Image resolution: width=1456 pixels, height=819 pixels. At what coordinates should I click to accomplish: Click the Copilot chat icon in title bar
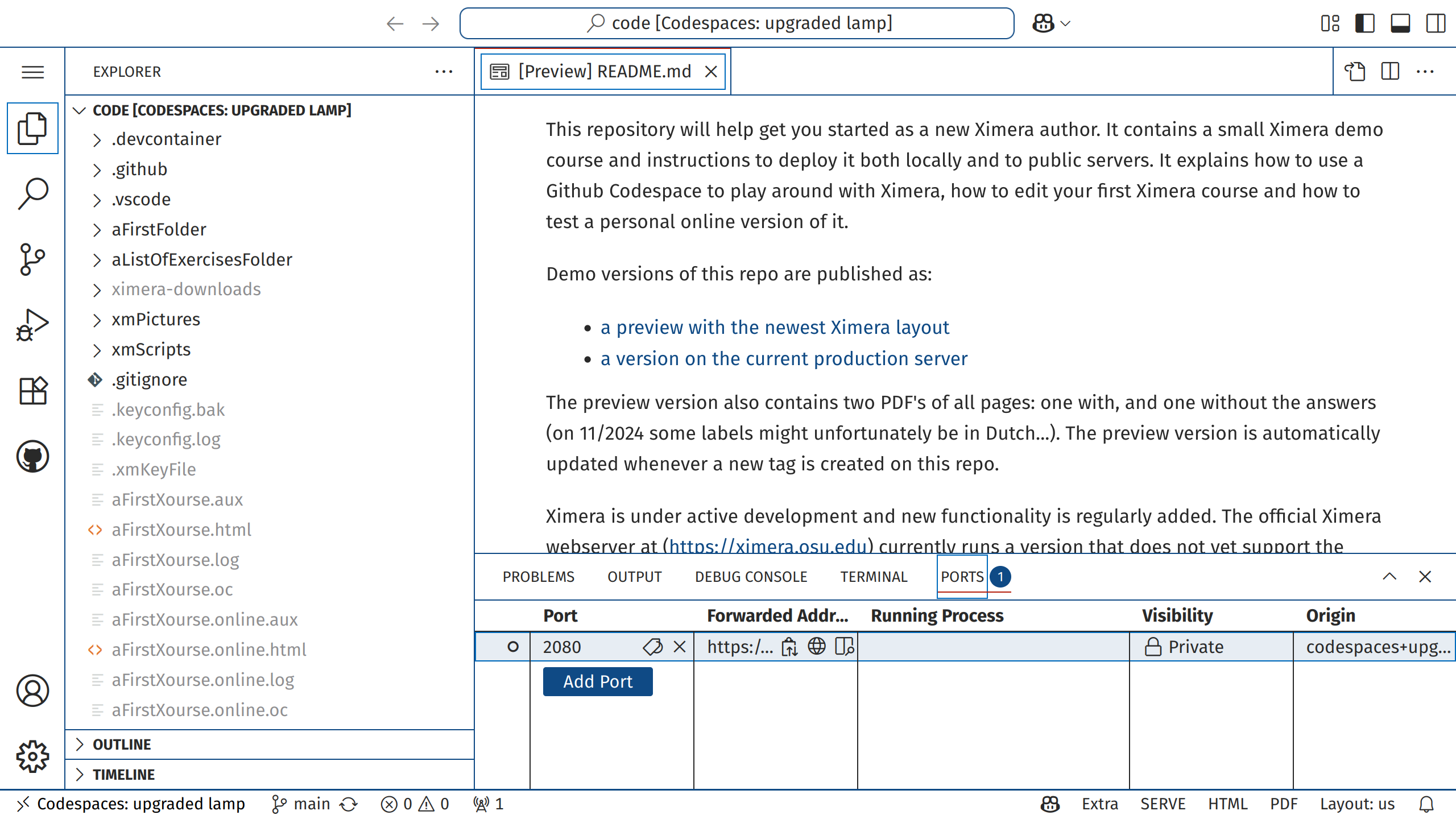coord(1043,23)
